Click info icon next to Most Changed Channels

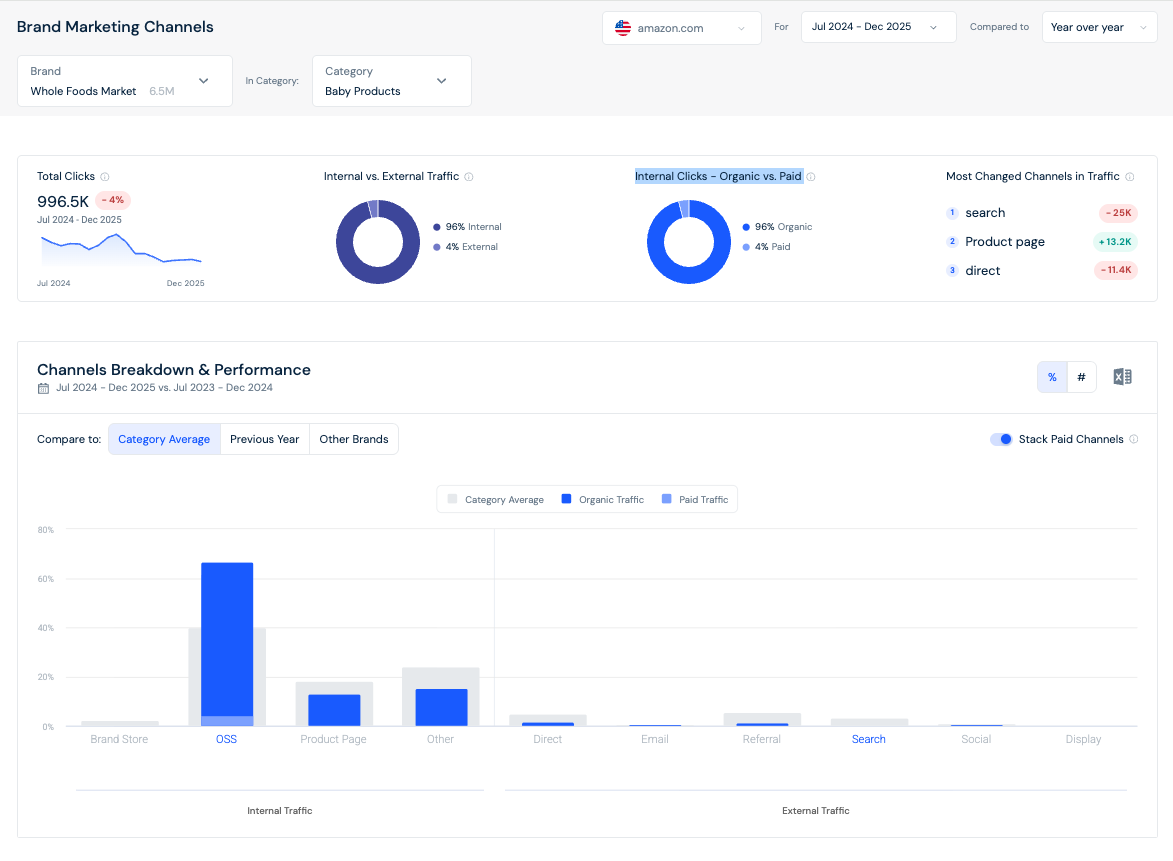tap(1130, 177)
